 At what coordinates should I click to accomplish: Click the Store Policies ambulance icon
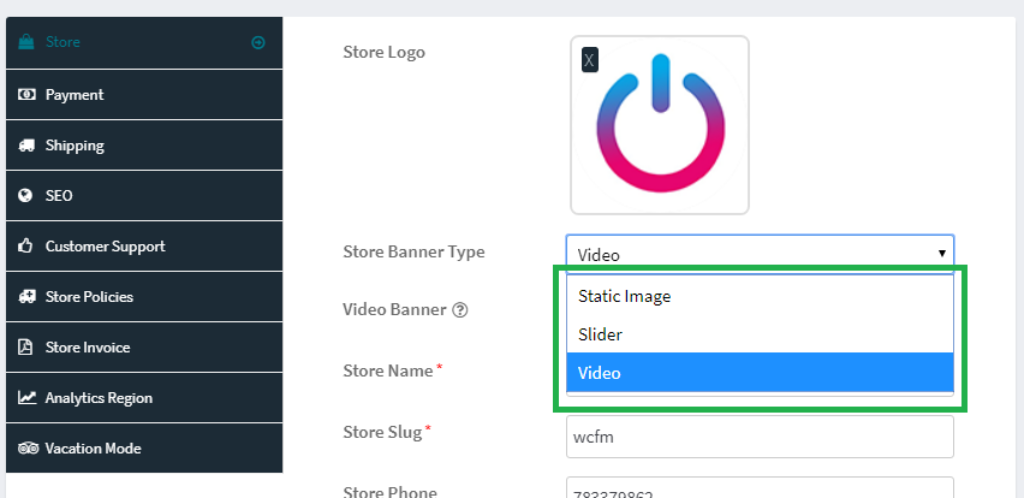27,297
